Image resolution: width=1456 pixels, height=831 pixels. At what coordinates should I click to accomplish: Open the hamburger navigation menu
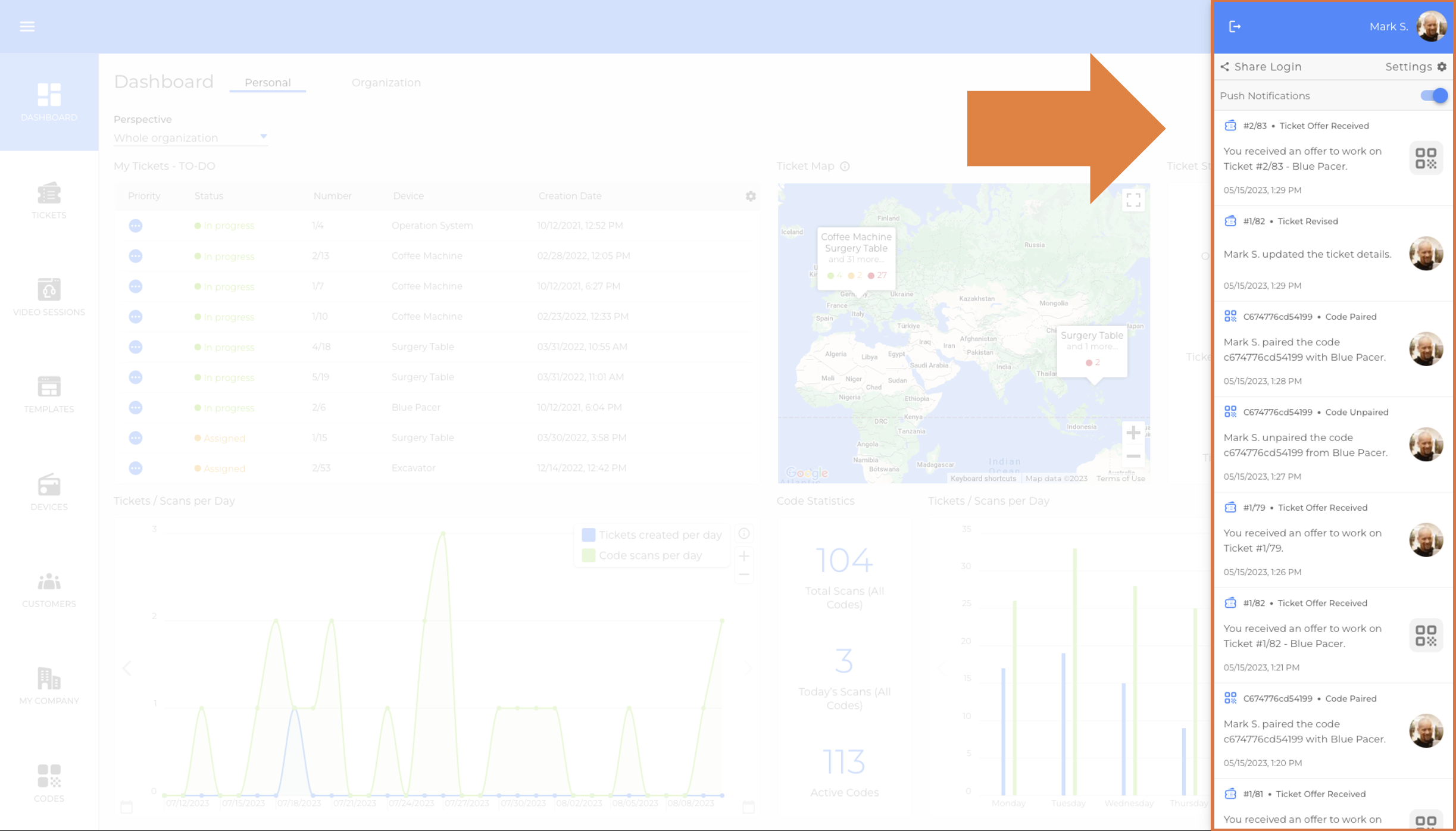(27, 26)
